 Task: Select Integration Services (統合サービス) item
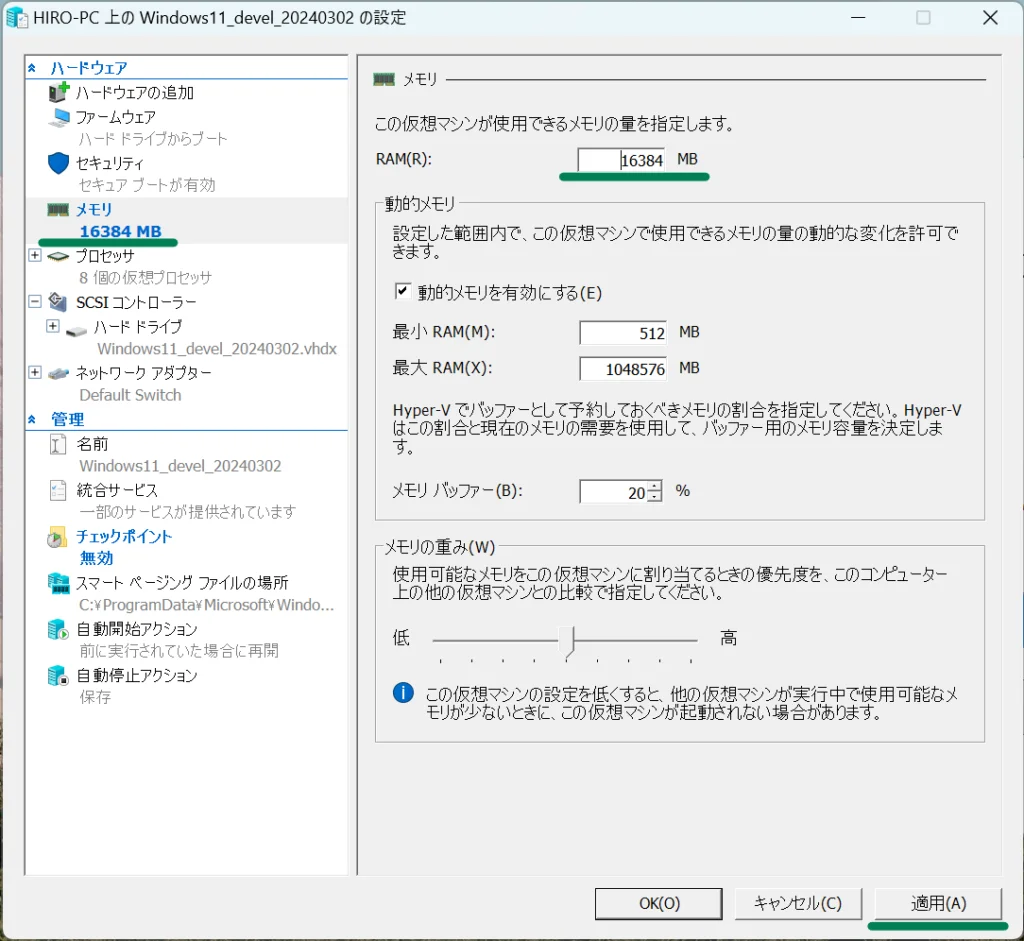pos(116,490)
